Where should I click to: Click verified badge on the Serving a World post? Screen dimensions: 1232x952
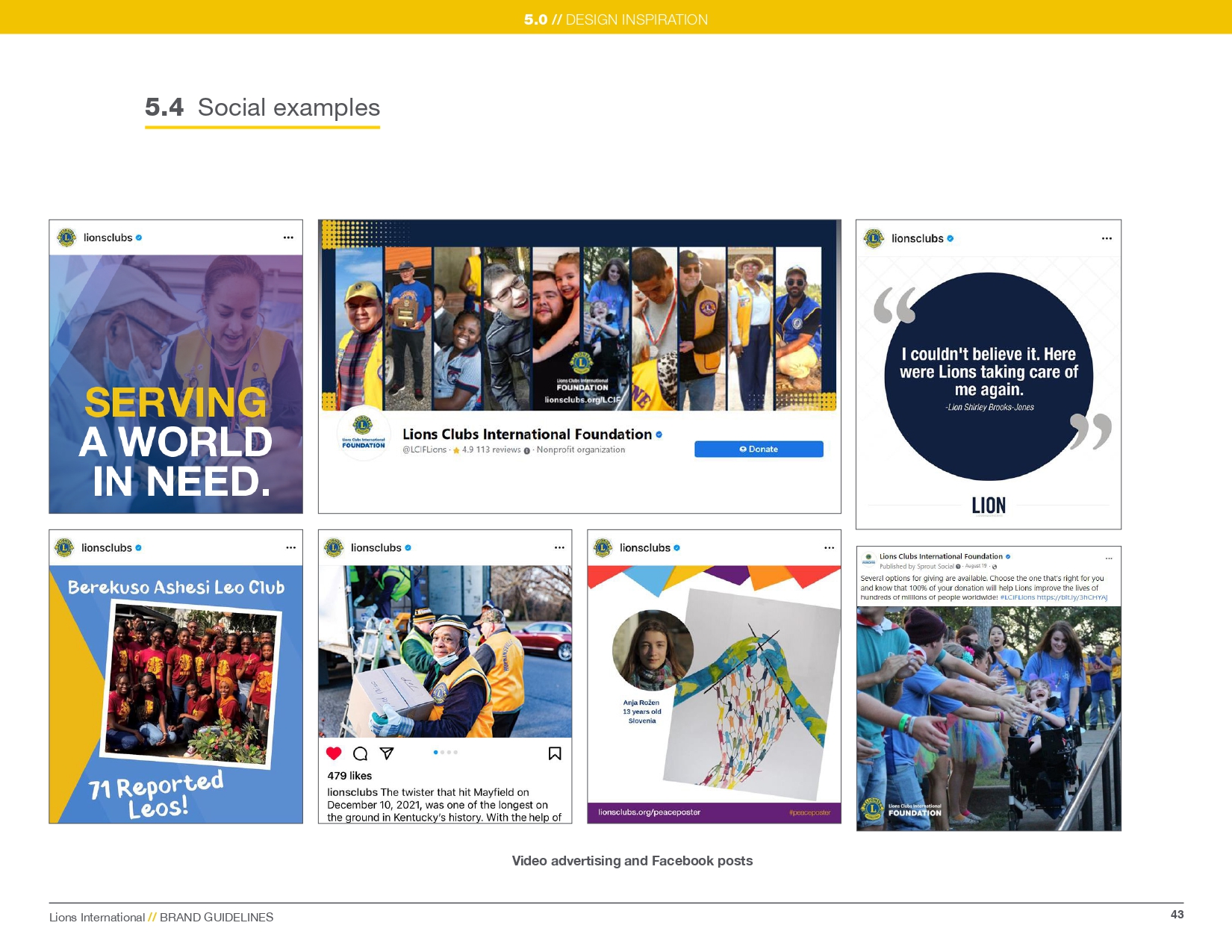pyautogui.click(x=139, y=238)
